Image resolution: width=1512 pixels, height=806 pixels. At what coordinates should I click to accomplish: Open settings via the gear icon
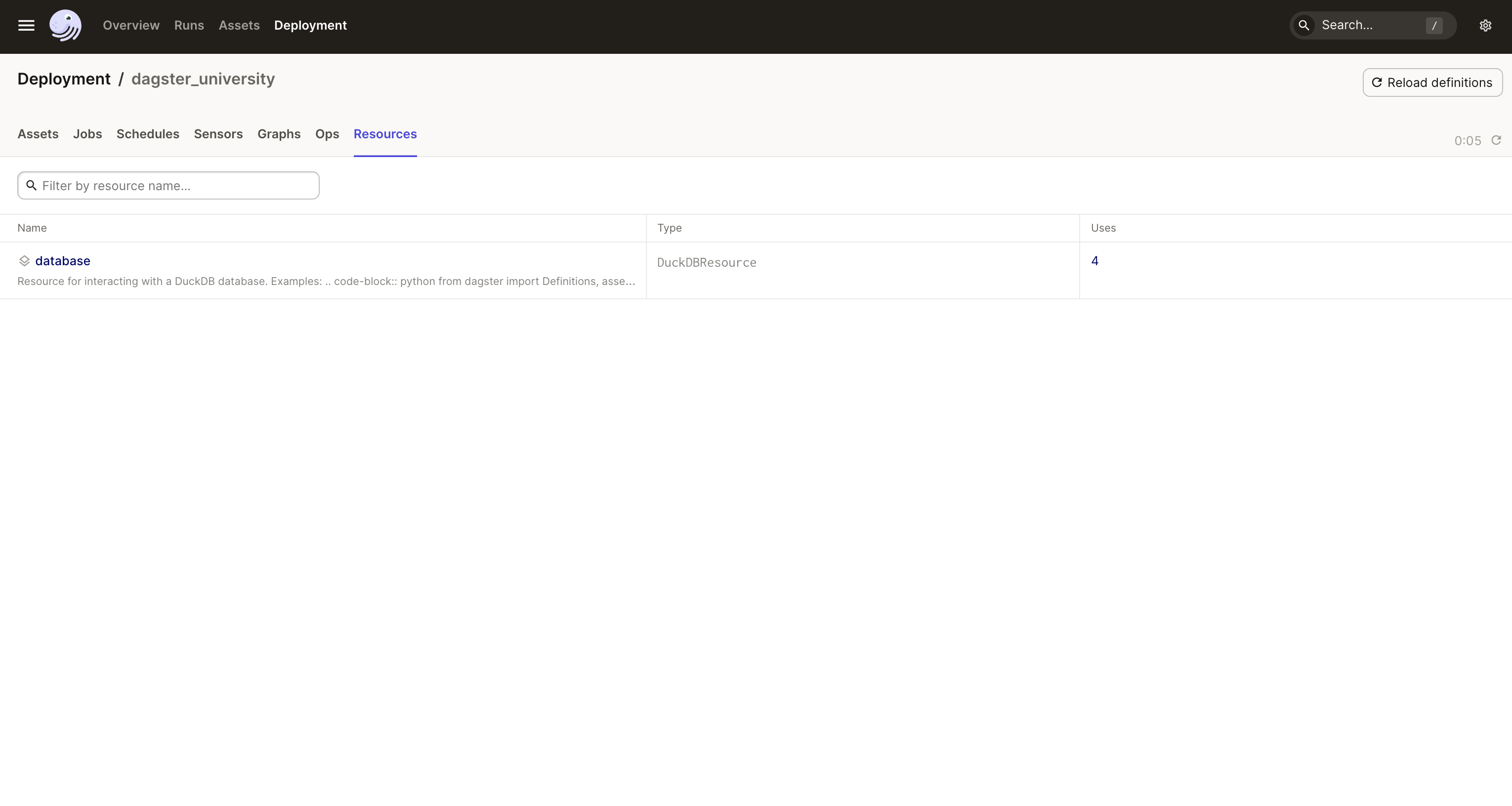(1485, 25)
